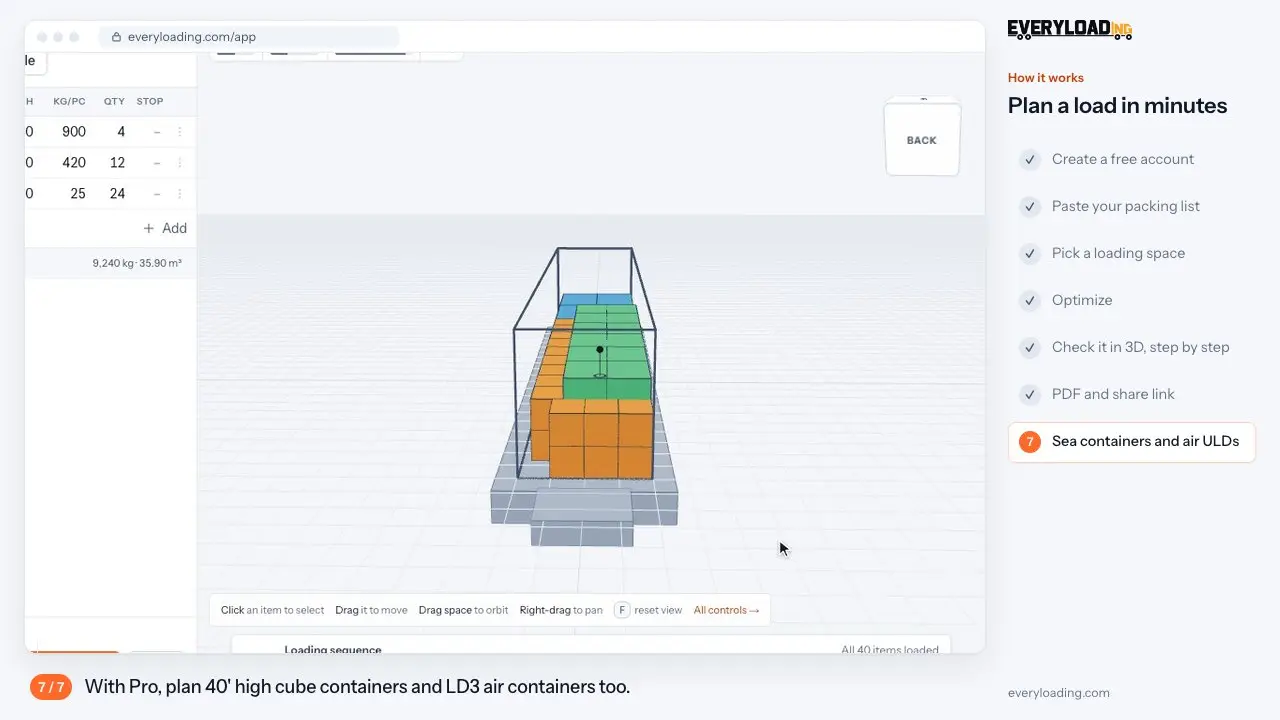The image size is (1280, 720).
Task: Click the Check it in 3D, step by step item
Action: click(x=1141, y=347)
